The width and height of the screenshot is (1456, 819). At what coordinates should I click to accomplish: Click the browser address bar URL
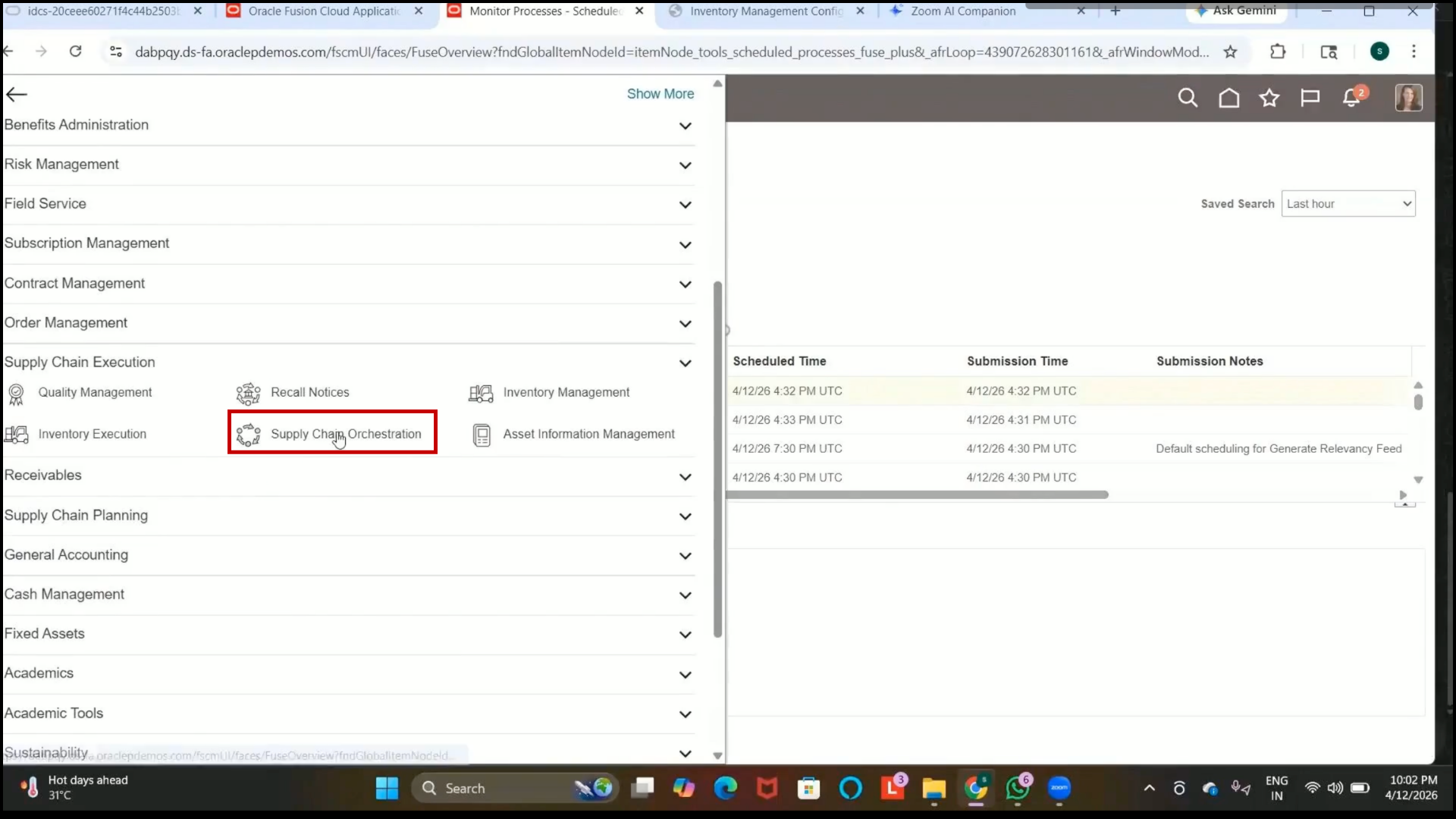click(x=671, y=52)
